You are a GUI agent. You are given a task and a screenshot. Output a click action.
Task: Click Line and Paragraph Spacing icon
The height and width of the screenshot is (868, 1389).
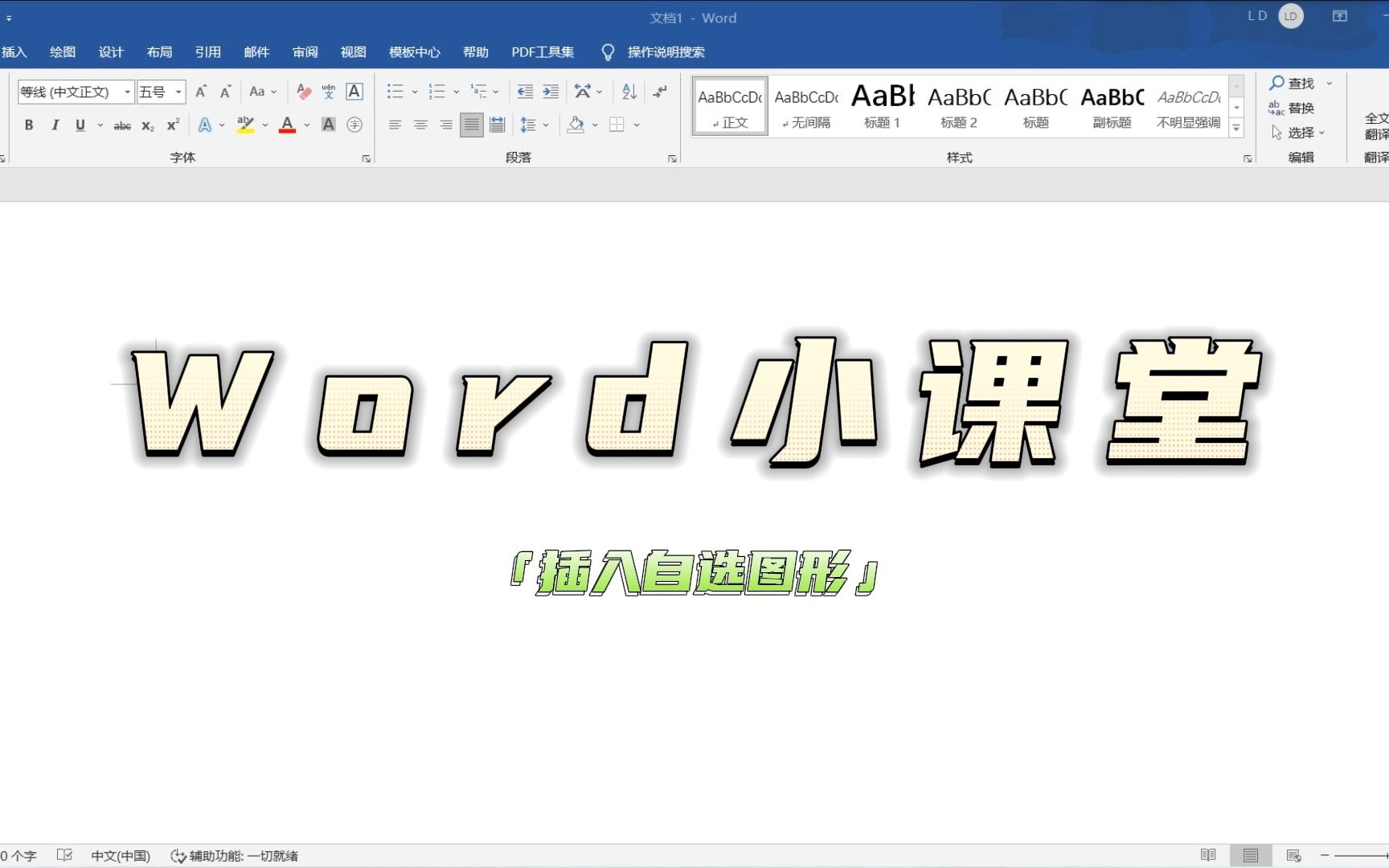pyautogui.click(x=528, y=125)
